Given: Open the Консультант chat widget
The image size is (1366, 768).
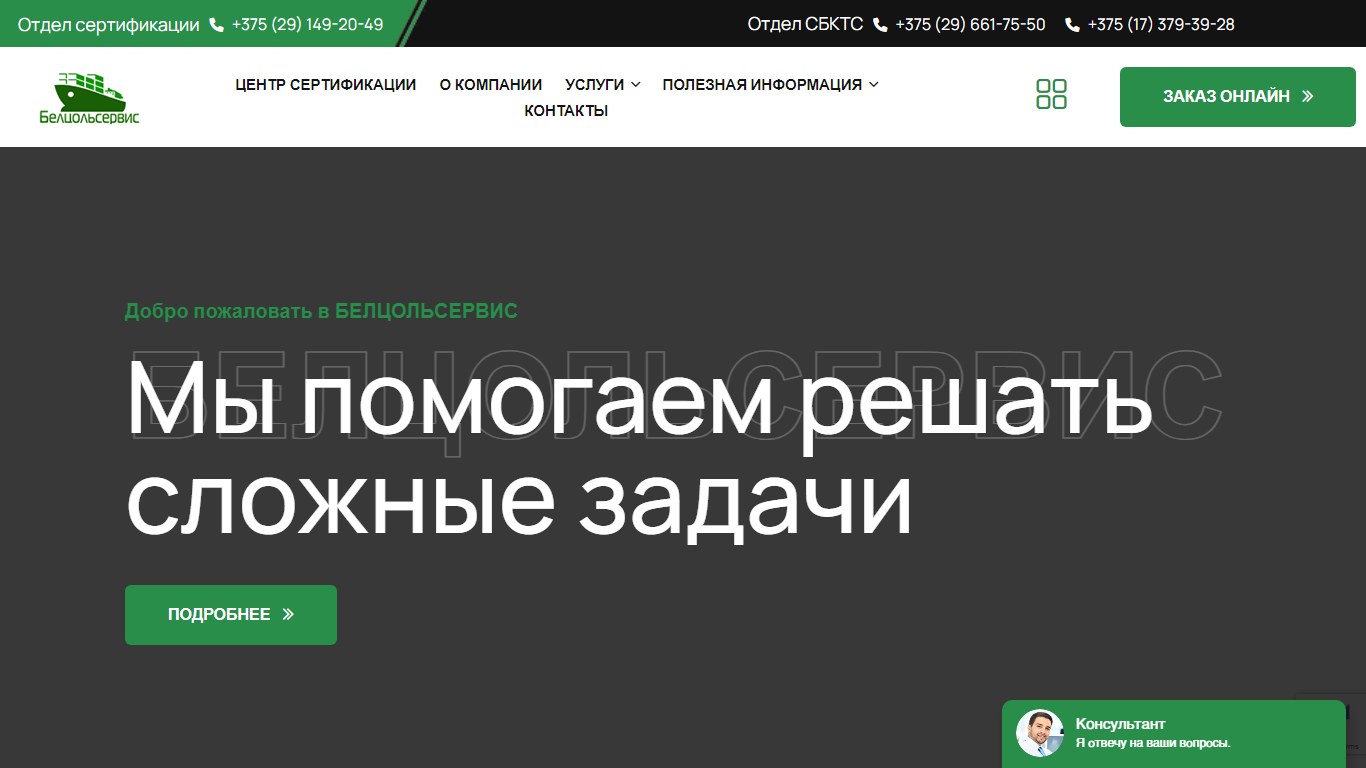Looking at the screenshot, I should [x=1174, y=734].
